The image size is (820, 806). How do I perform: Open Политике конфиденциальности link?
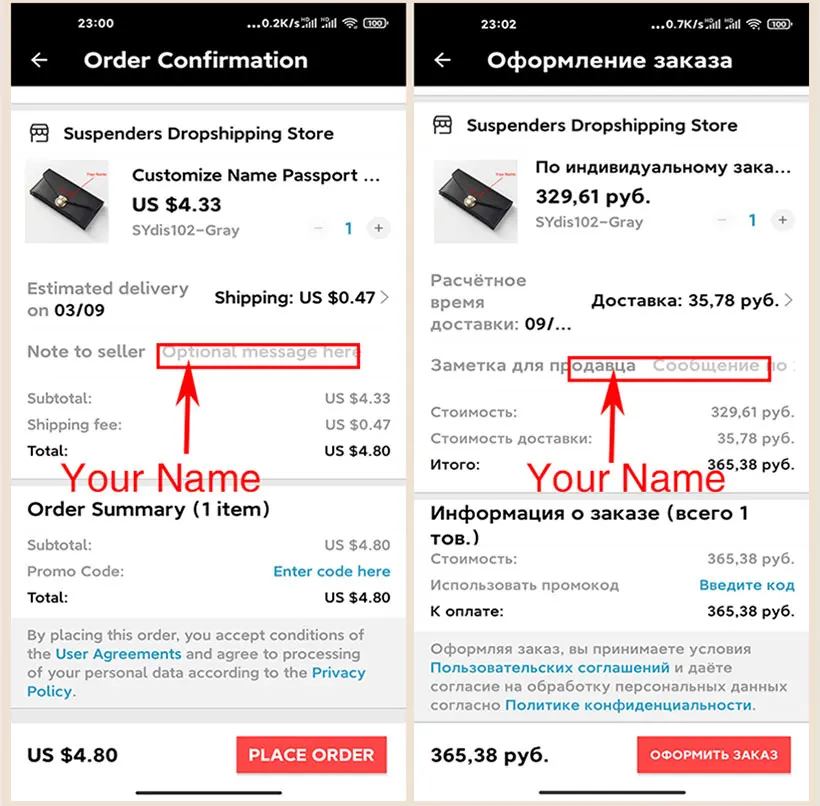[629, 705]
